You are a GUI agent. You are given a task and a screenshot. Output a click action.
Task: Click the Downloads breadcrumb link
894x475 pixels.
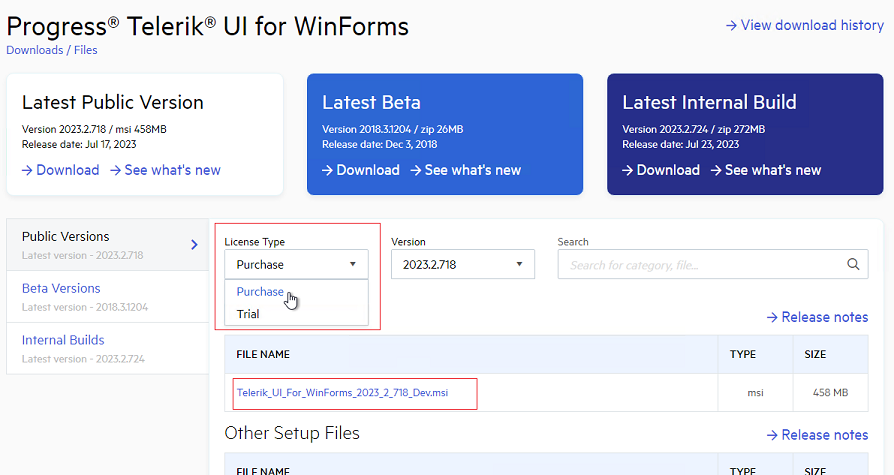(35, 50)
